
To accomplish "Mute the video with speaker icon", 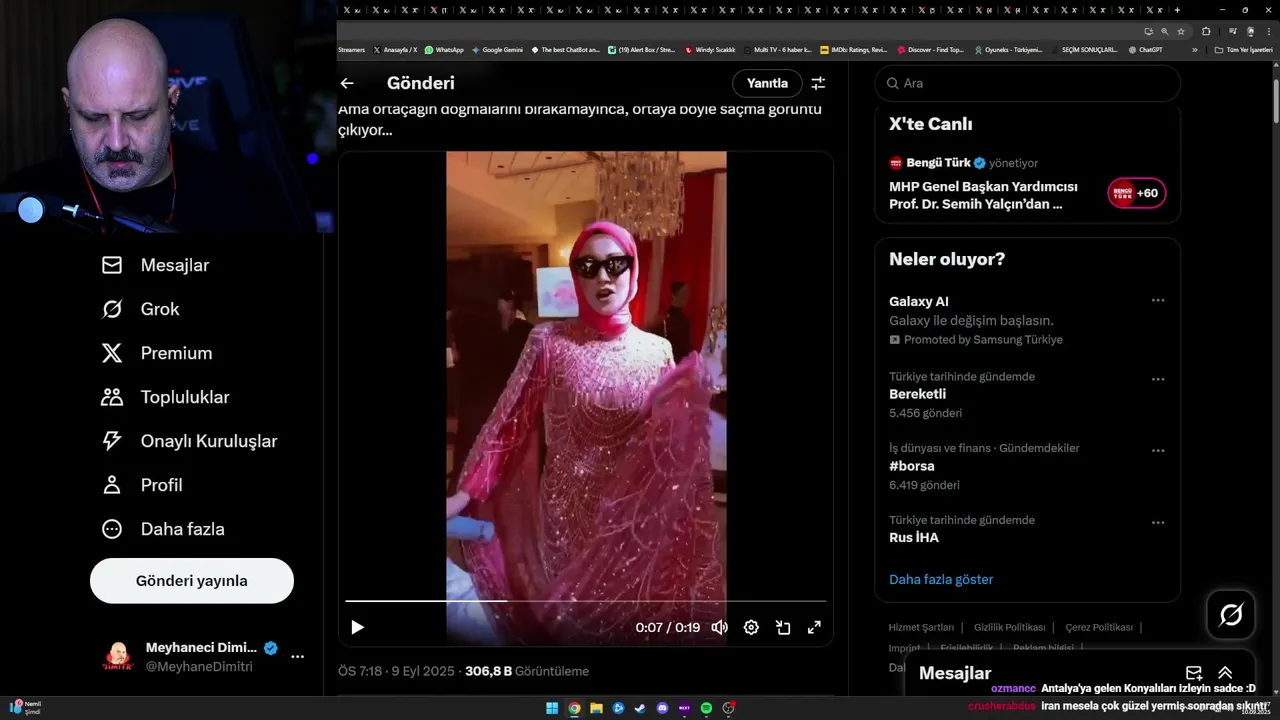I will (719, 627).
